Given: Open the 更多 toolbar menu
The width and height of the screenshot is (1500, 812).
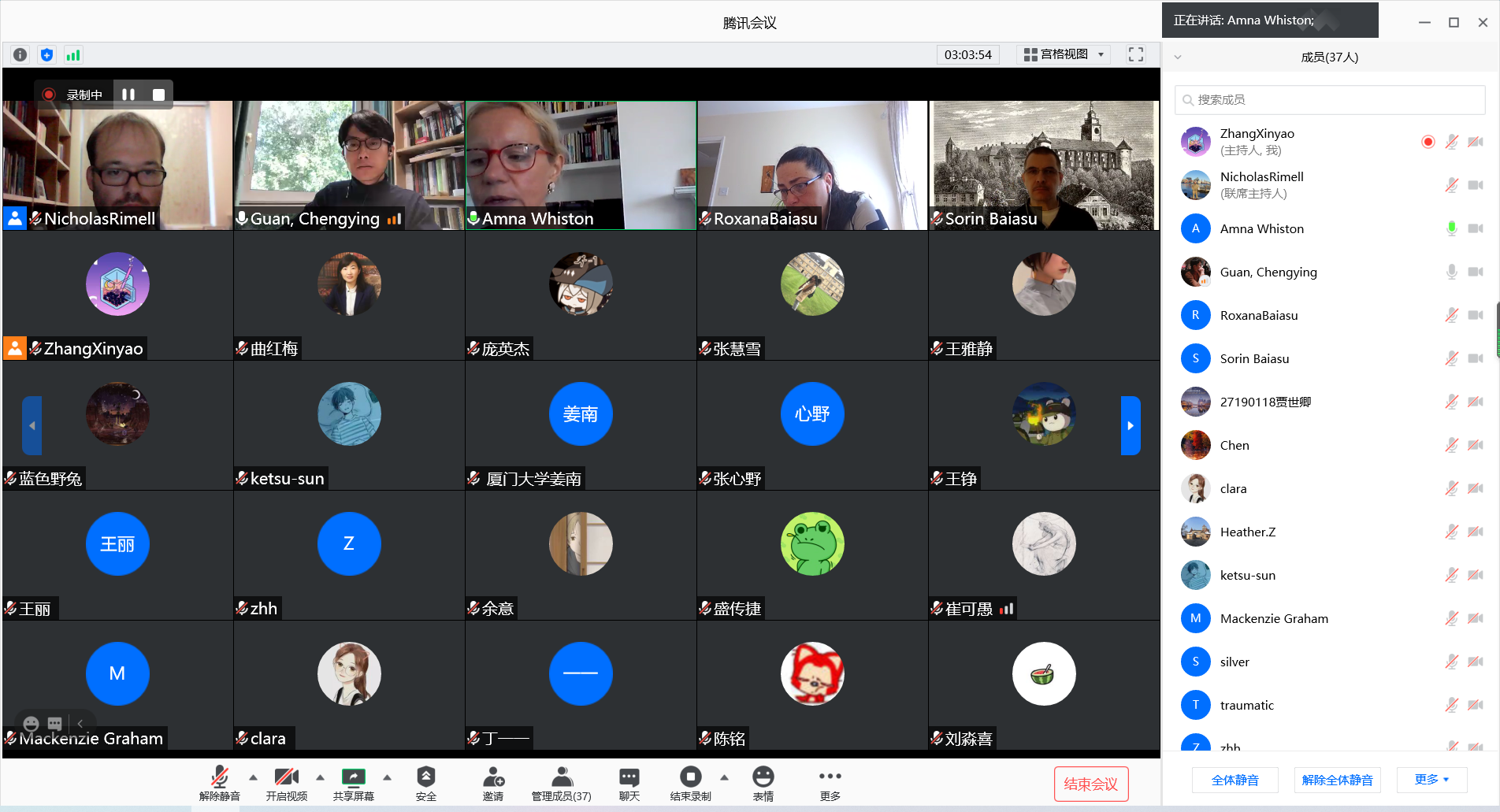Looking at the screenshot, I should (830, 783).
